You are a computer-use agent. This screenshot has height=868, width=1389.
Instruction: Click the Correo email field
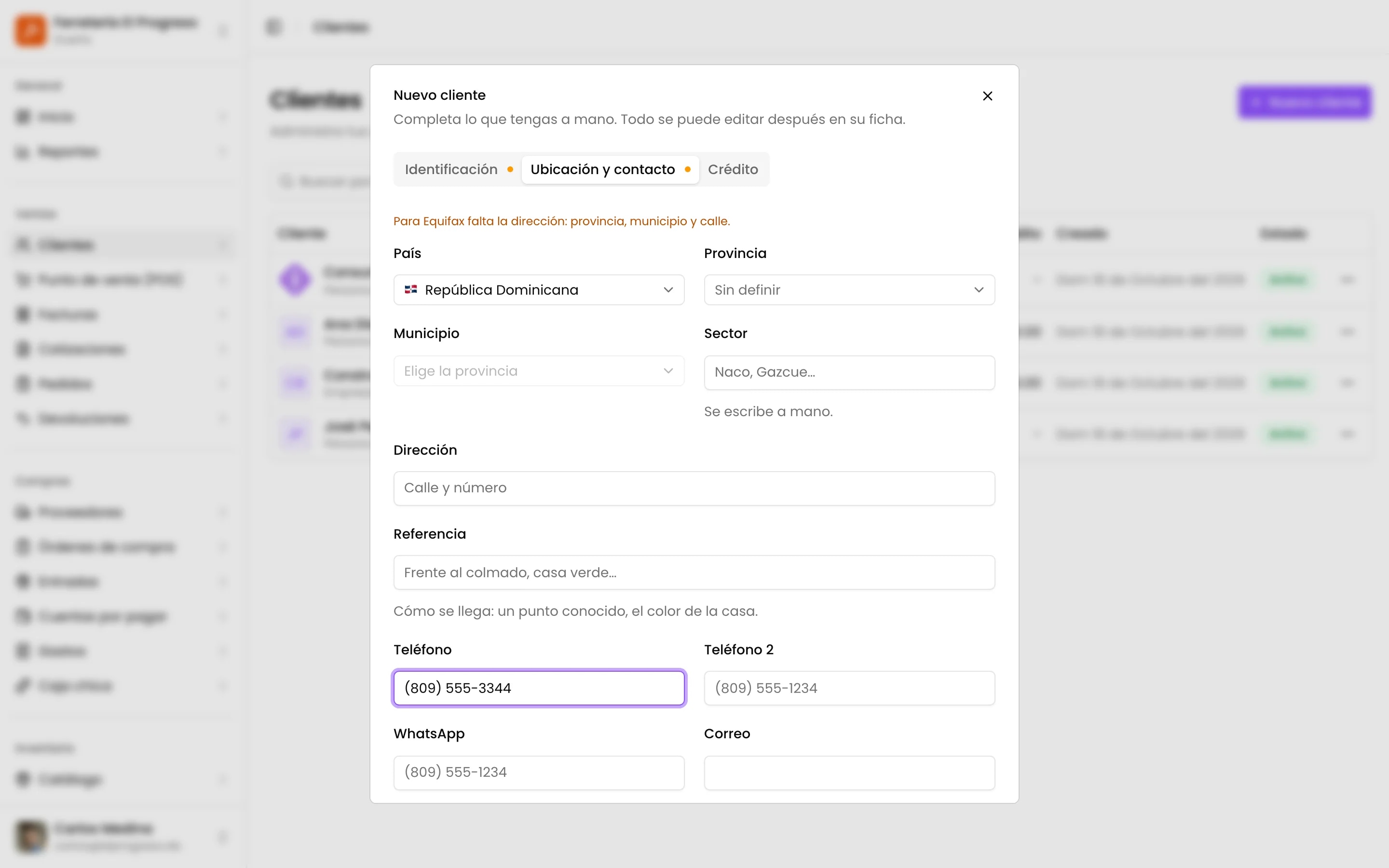pyautogui.click(x=849, y=773)
